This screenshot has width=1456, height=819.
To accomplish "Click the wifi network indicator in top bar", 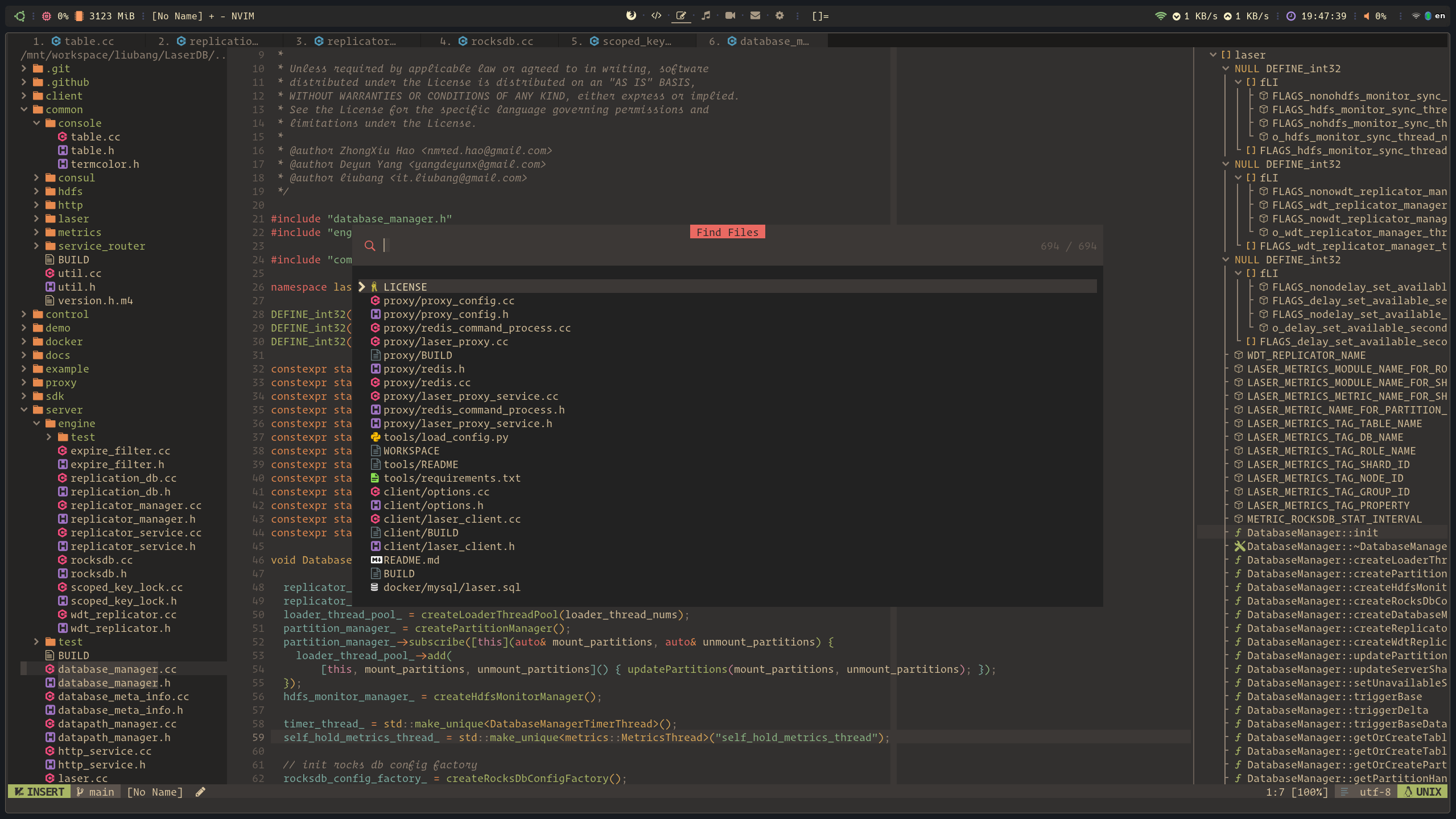I will pos(1160,16).
